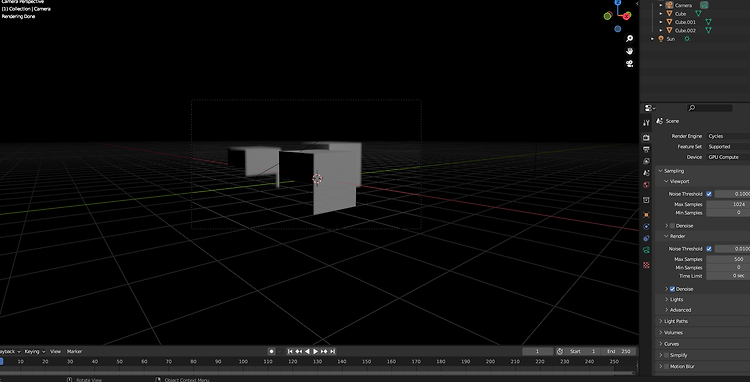The height and width of the screenshot is (382, 750).
Task: Disable the Render Denoise checkbox
Action: pyautogui.click(x=672, y=289)
